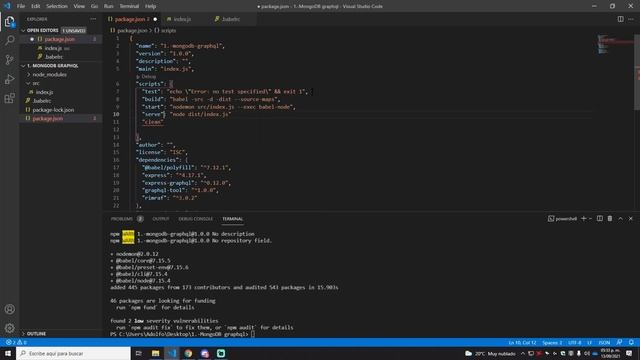This screenshot has width=640, height=360.
Task: Open File Explorer from the taskbar
Action: [x=155, y=353]
